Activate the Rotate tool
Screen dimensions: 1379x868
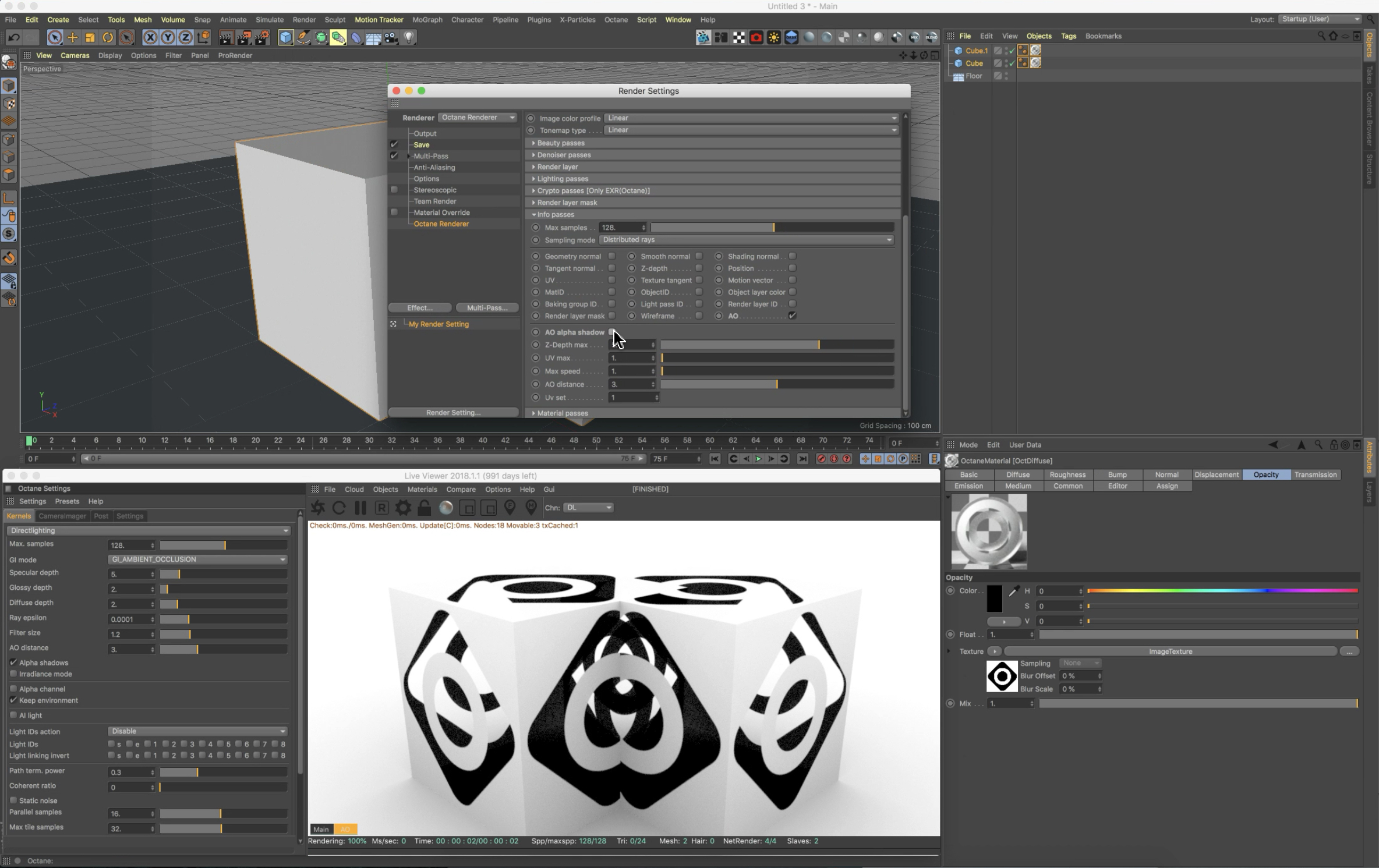tap(108, 38)
